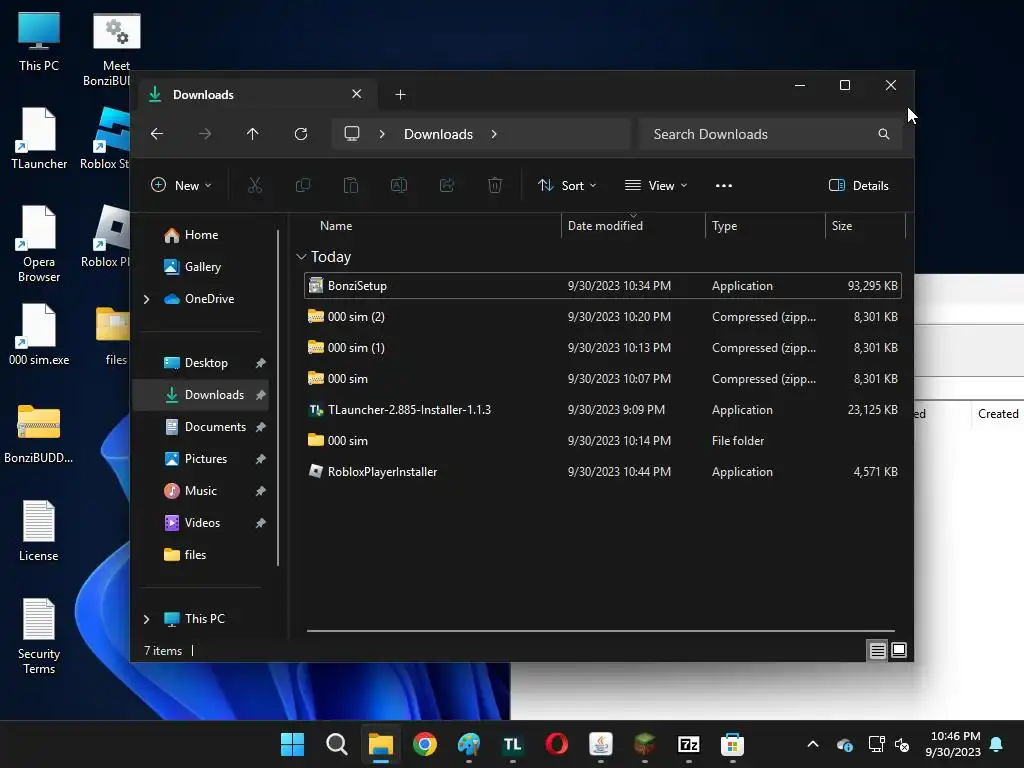Go back using the back arrow
The width and height of the screenshot is (1024, 768).
click(157, 134)
